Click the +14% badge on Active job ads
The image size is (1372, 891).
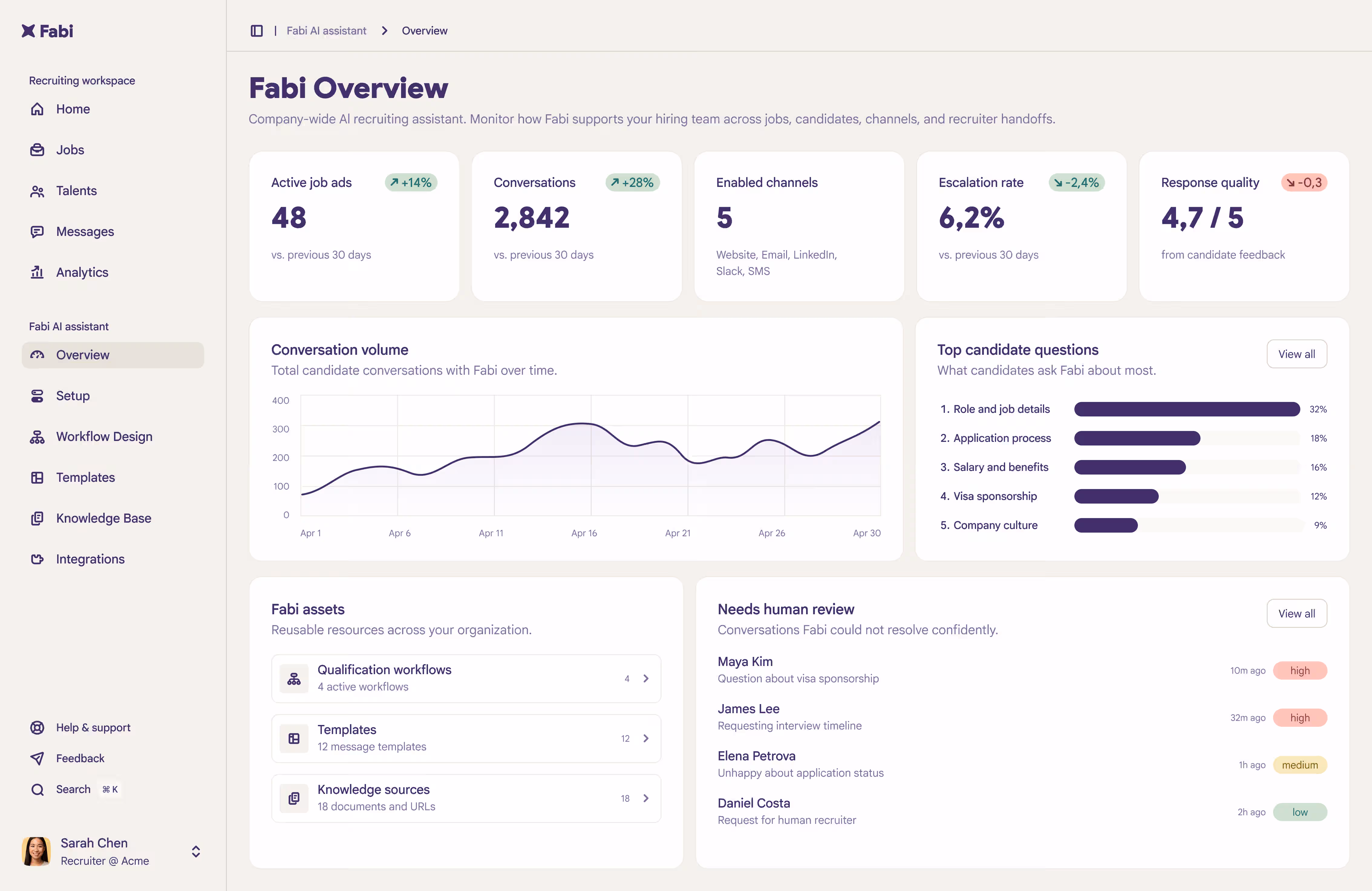click(411, 183)
